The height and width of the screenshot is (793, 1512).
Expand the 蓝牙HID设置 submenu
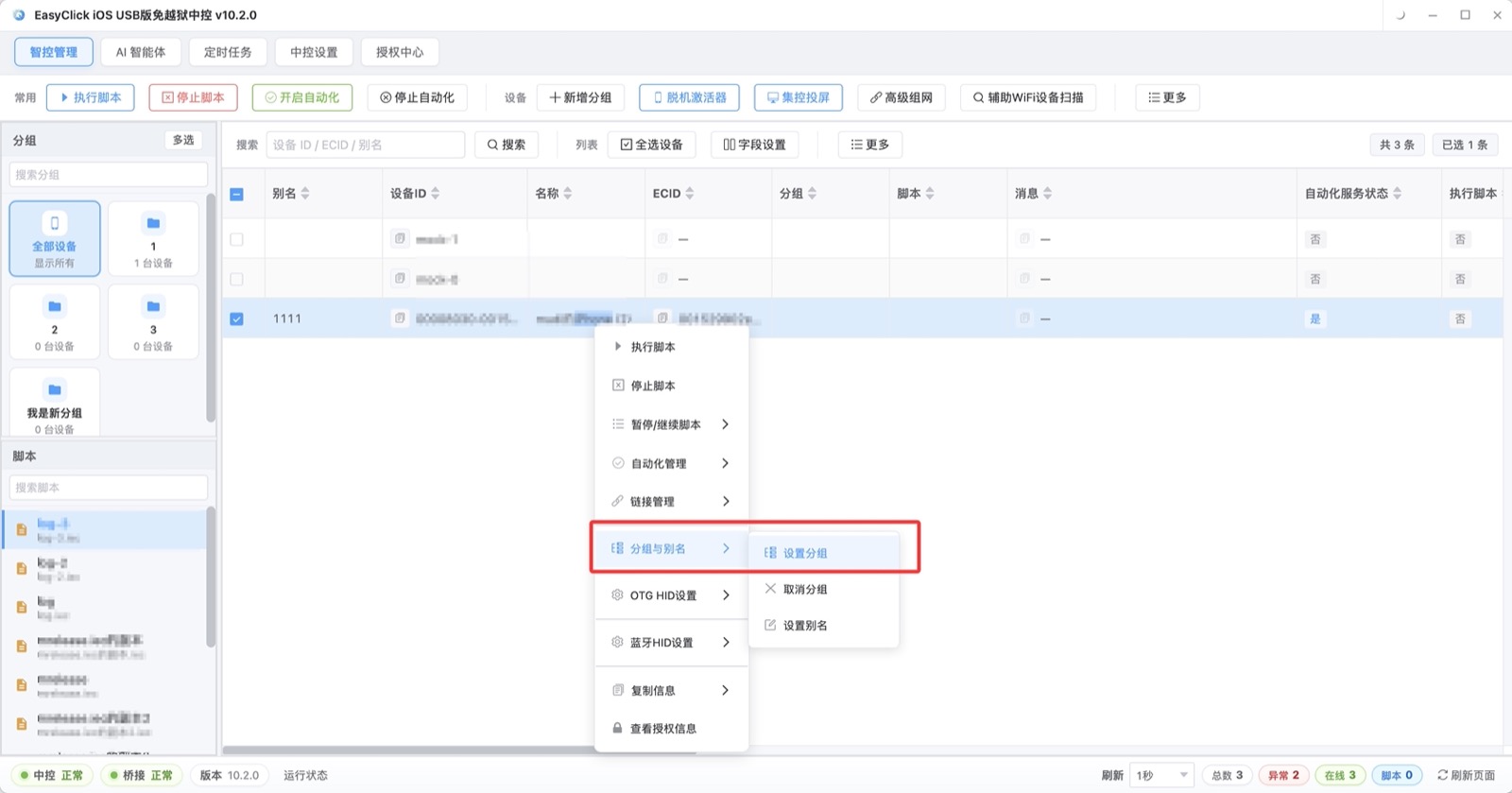tap(671, 643)
